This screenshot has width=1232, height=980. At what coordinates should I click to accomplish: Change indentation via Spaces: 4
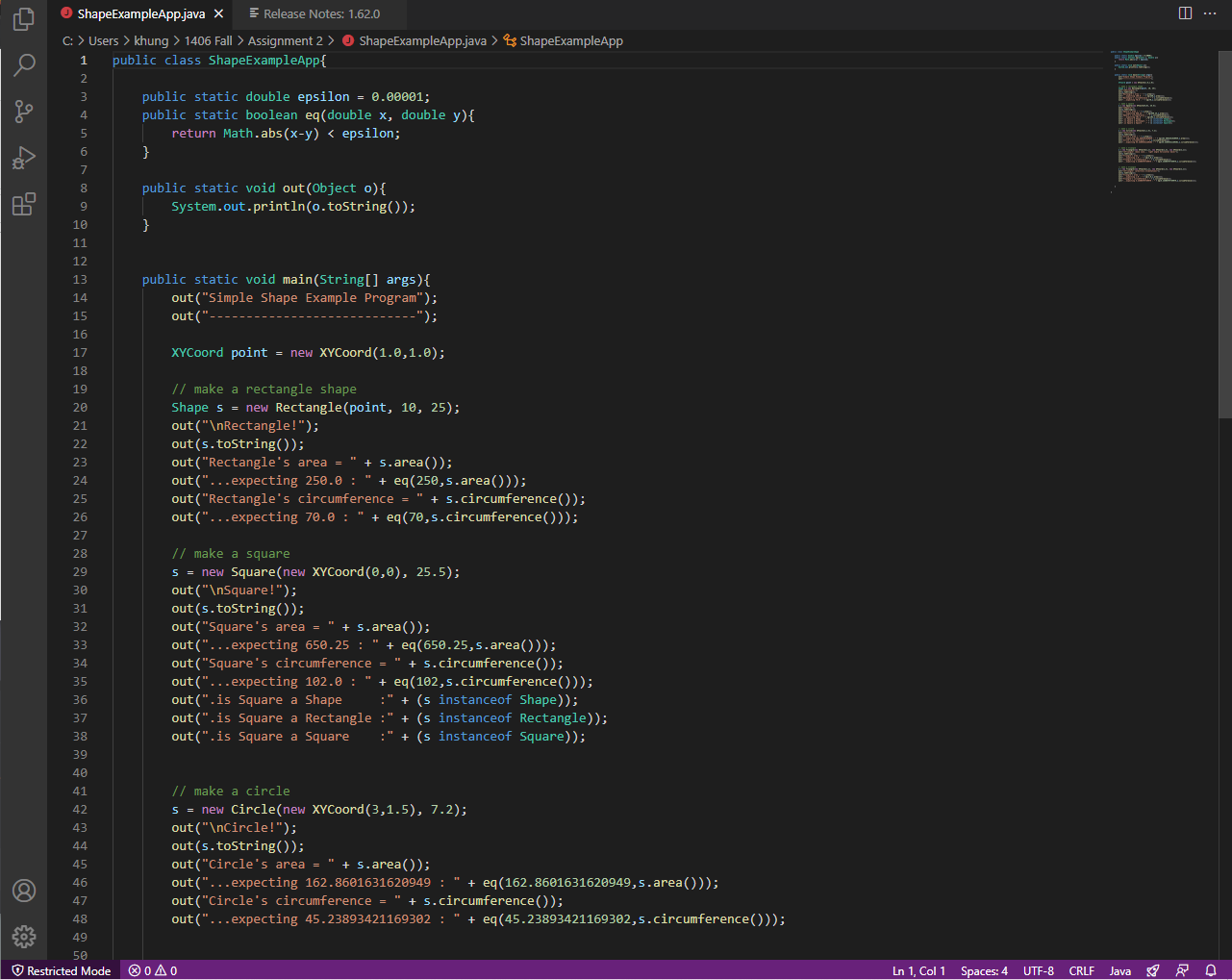point(984,970)
